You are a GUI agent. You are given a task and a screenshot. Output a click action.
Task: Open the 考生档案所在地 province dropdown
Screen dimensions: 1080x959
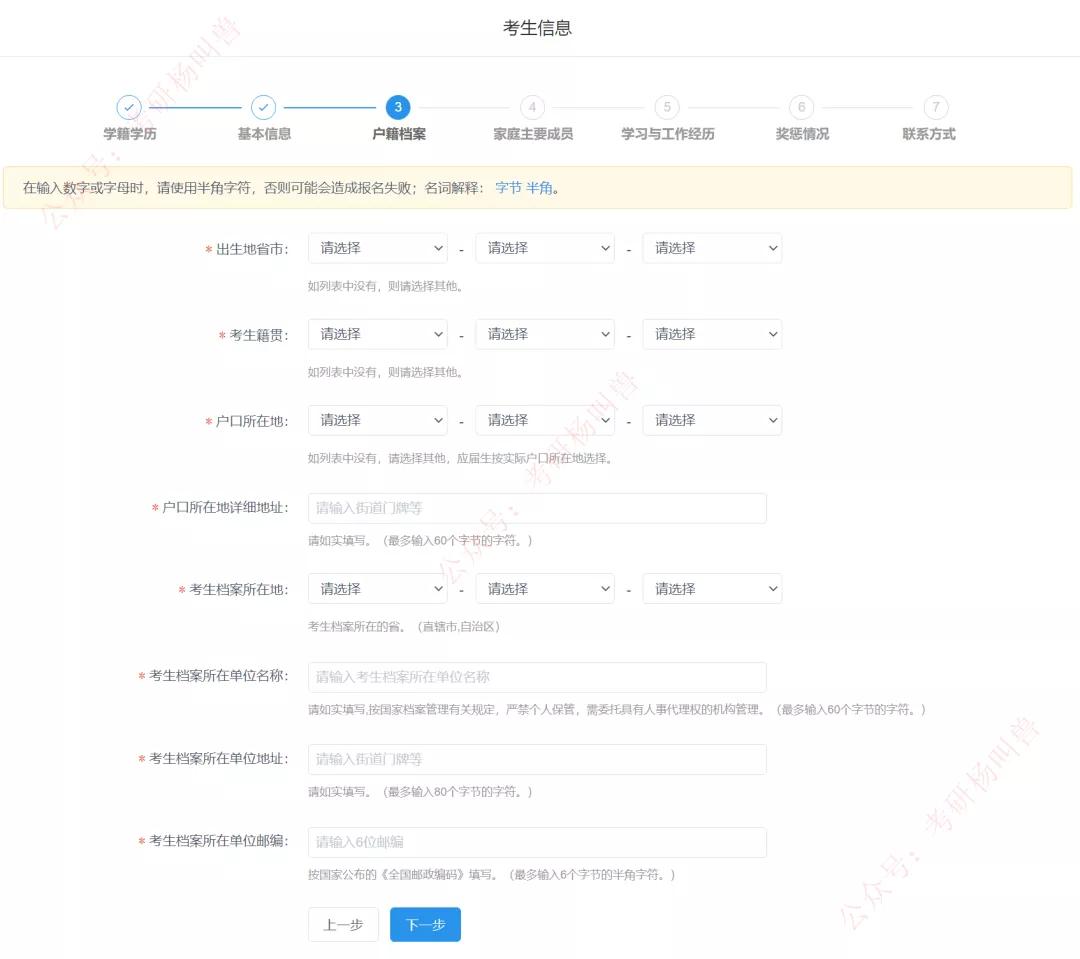click(x=377, y=588)
